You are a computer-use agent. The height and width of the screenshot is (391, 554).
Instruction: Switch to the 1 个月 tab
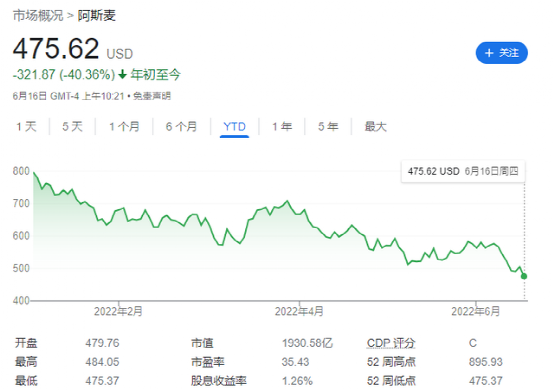124,126
